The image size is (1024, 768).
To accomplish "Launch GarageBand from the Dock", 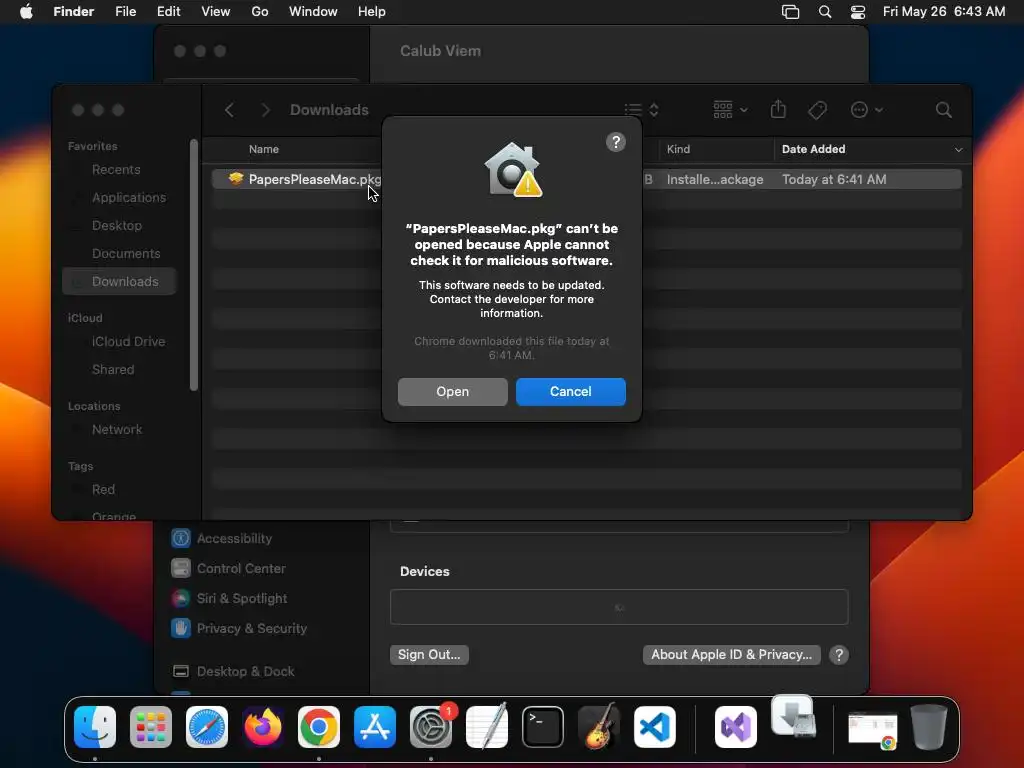I will click(599, 726).
